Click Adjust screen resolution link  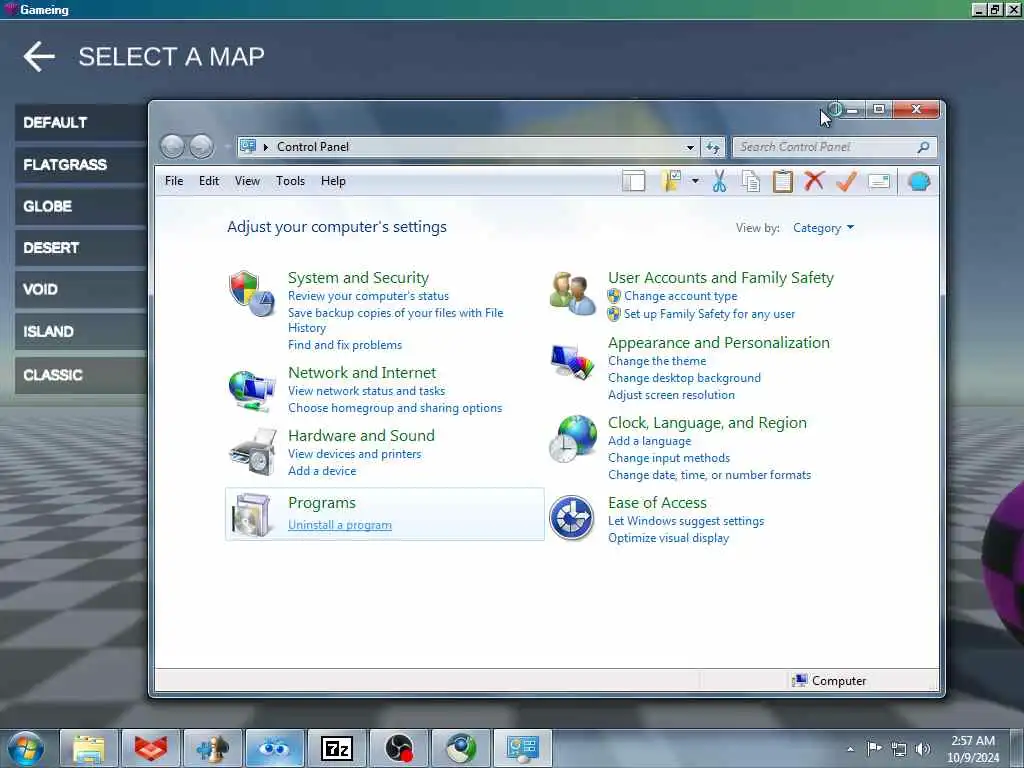coord(671,395)
